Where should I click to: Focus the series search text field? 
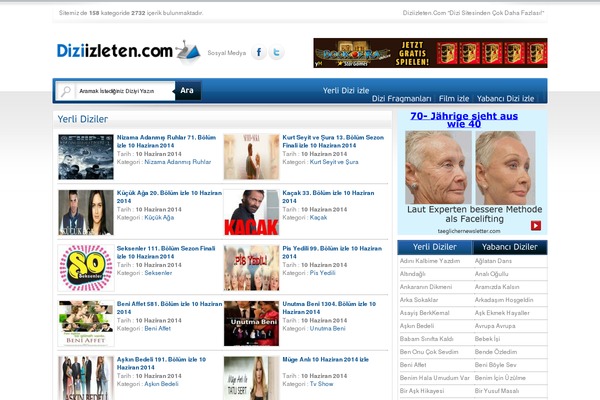(x=124, y=91)
